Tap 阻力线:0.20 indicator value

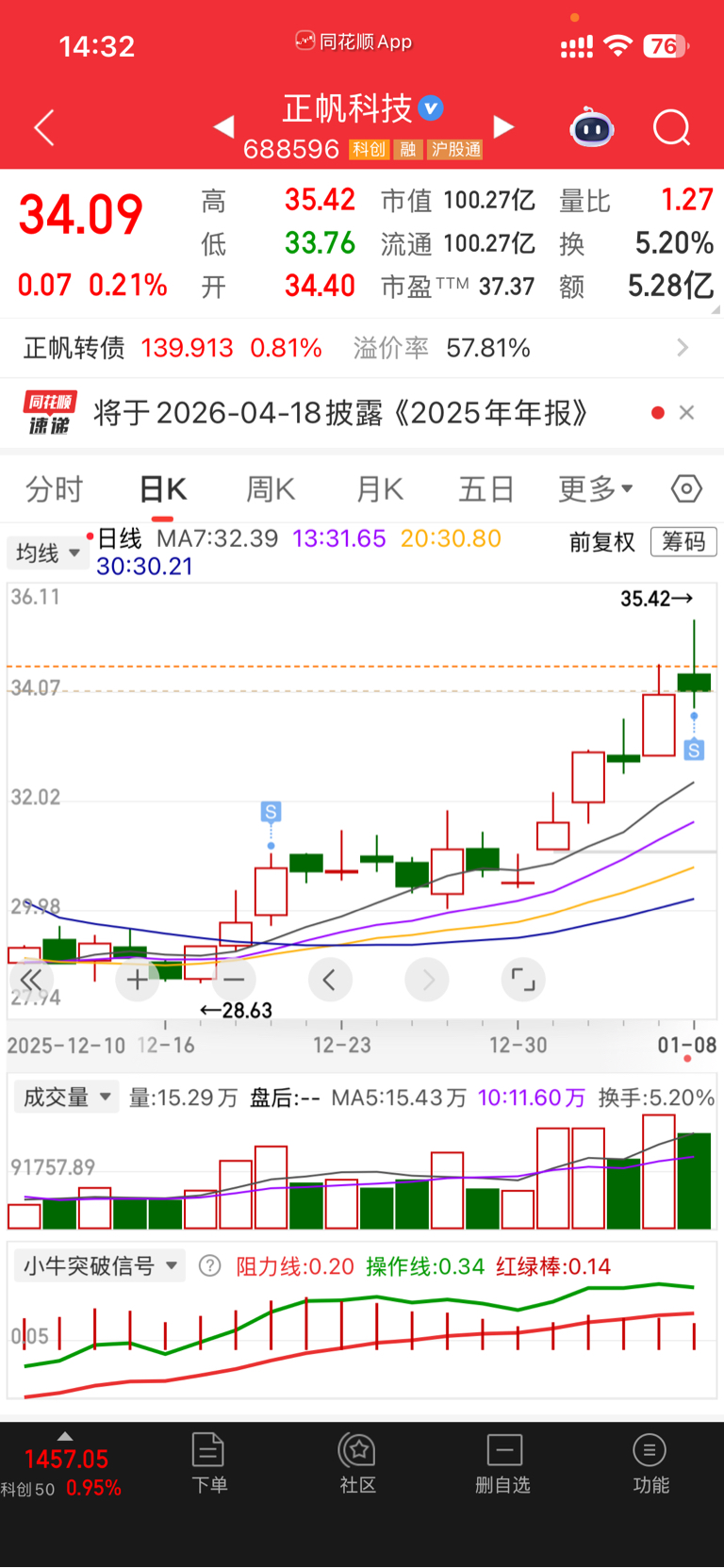(x=295, y=1265)
